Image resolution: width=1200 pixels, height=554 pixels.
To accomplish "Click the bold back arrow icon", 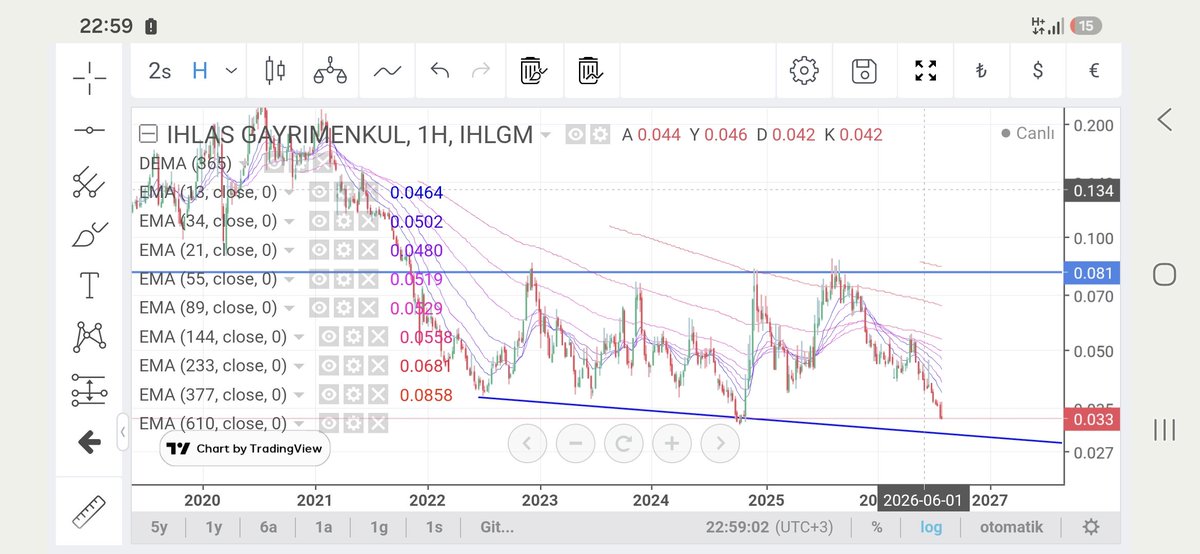I will [90, 441].
